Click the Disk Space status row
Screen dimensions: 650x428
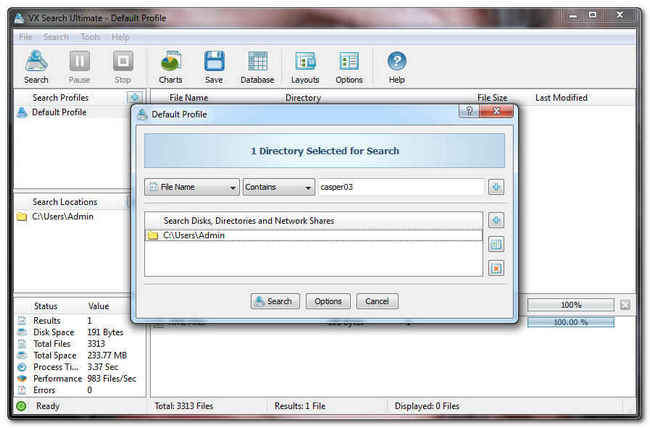click(79, 332)
